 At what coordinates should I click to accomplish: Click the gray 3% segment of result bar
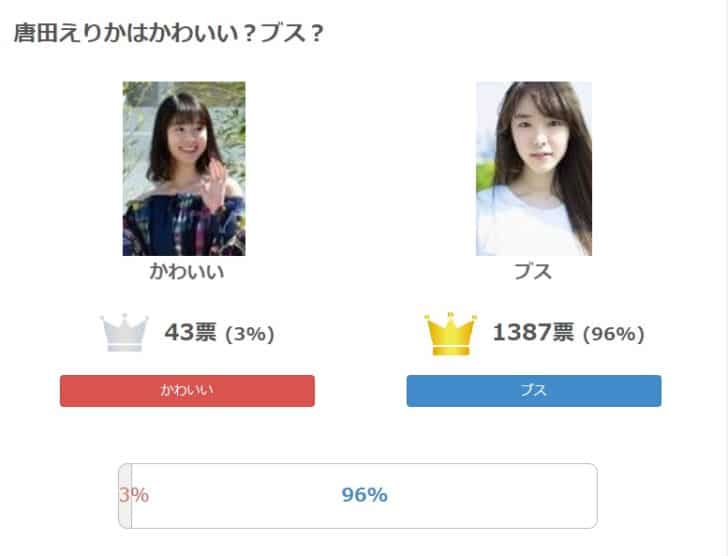click(x=125, y=496)
